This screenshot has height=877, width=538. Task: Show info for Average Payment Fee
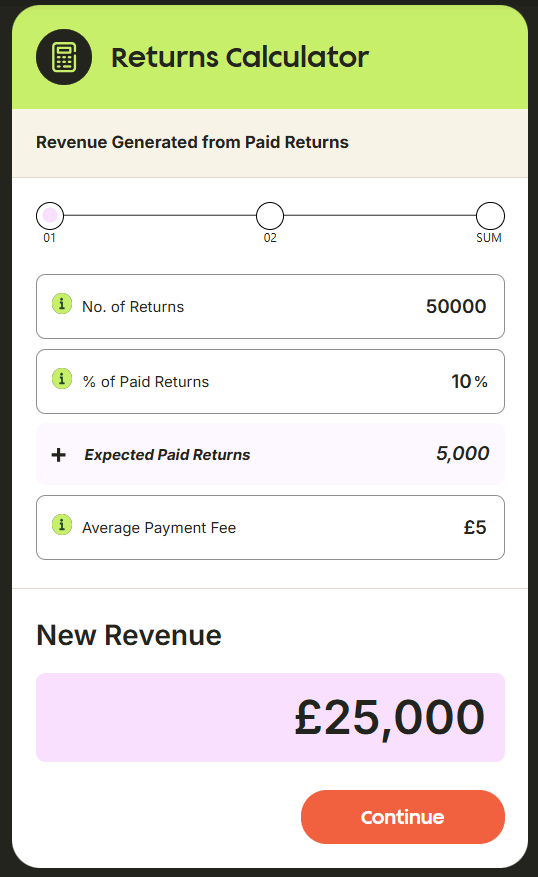click(62, 525)
